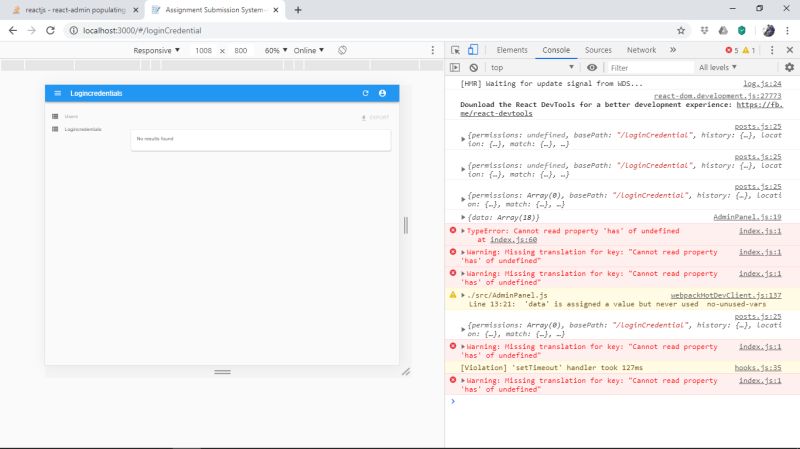Switch to the Sources tab

click(x=598, y=50)
